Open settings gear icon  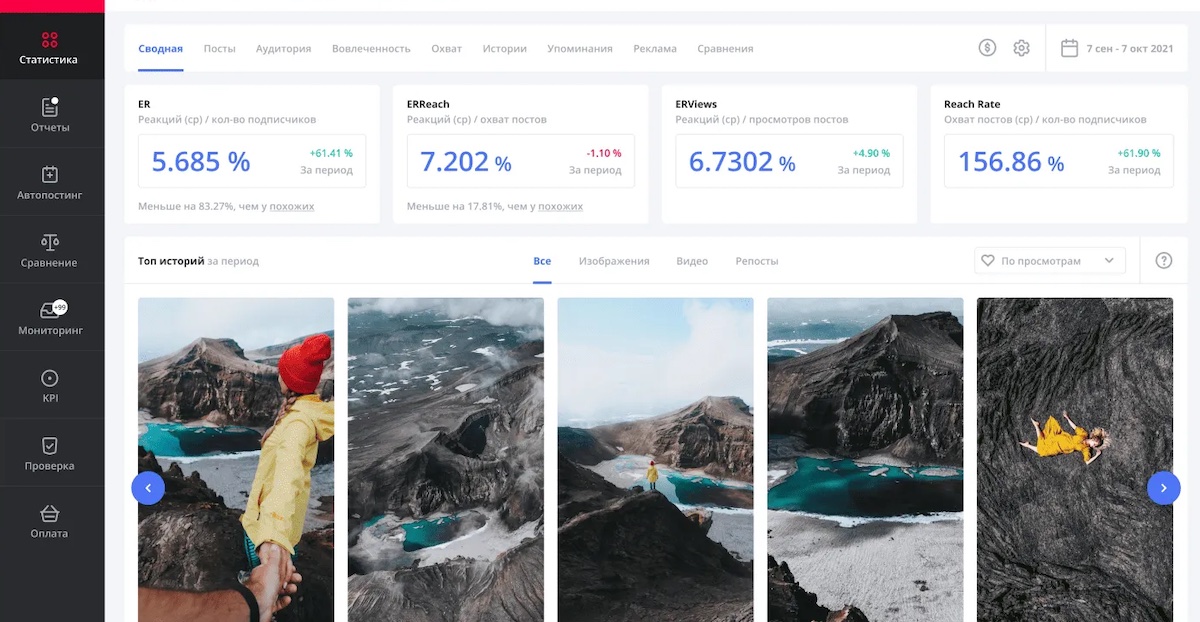(x=1021, y=48)
